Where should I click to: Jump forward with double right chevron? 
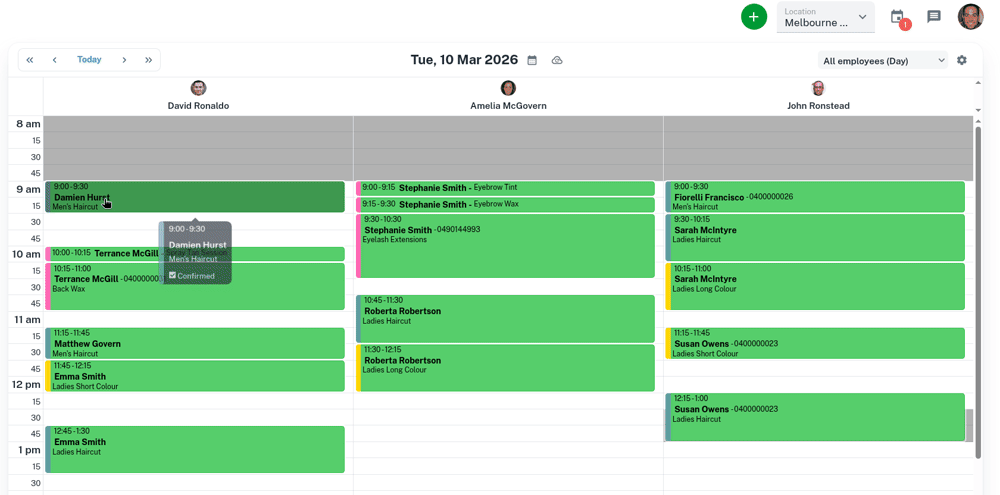[149, 60]
